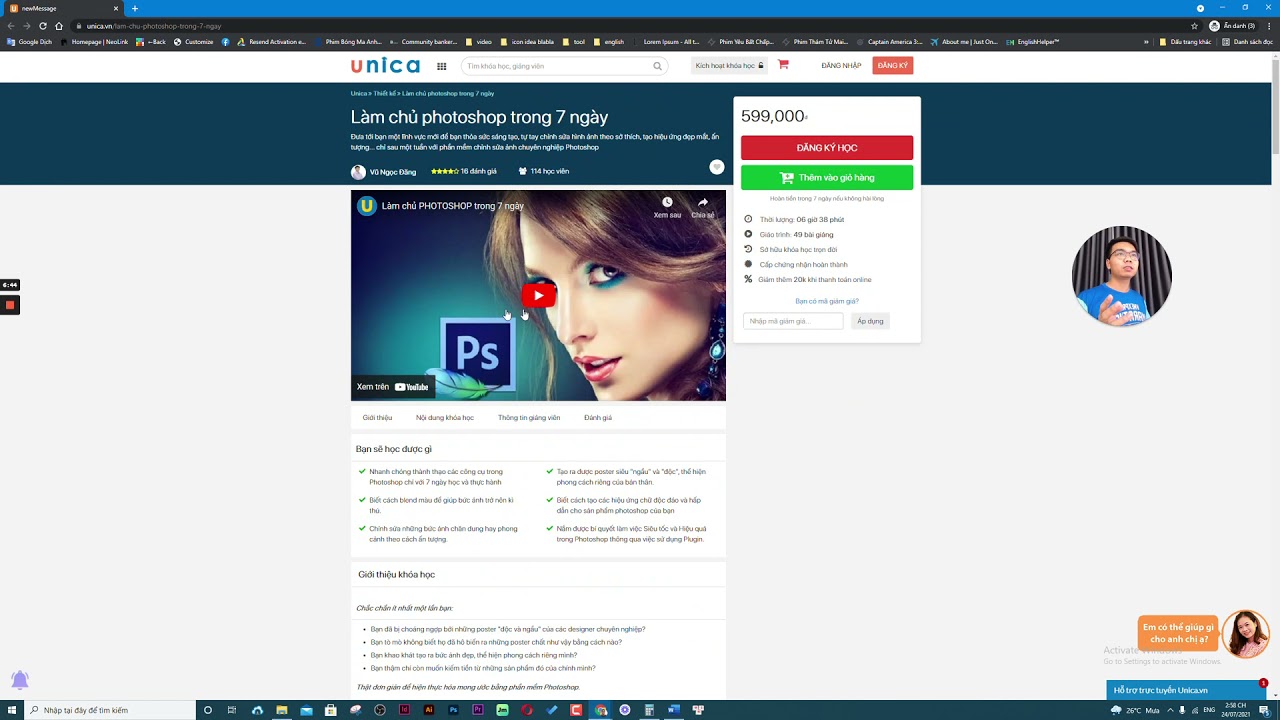Image resolution: width=1280 pixels, height=720 pixels.
Task: Focus the Windows taskbar search box
Action: tap(108, 710)
